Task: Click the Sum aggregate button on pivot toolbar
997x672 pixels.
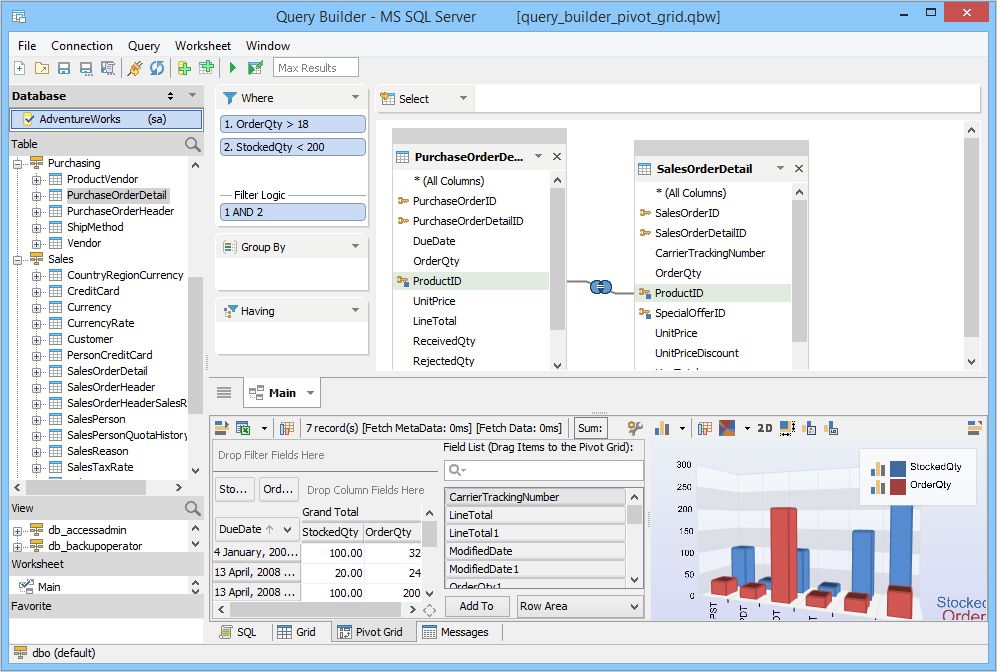Action: (589, 427)
